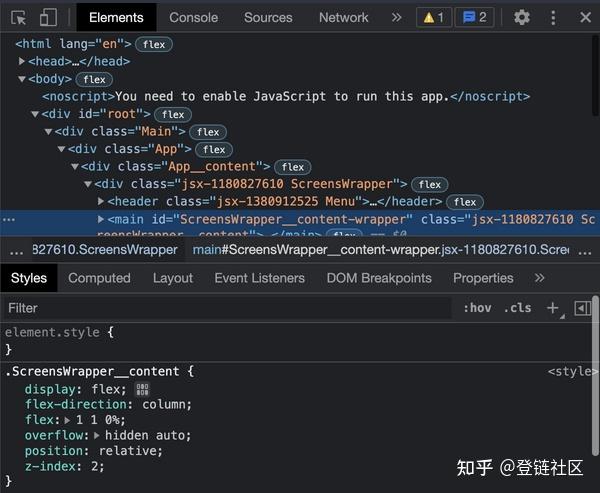Toggle flex badge on ScreensWrapper div
This screenshot has width=600, height=493.
coord(429,184)
